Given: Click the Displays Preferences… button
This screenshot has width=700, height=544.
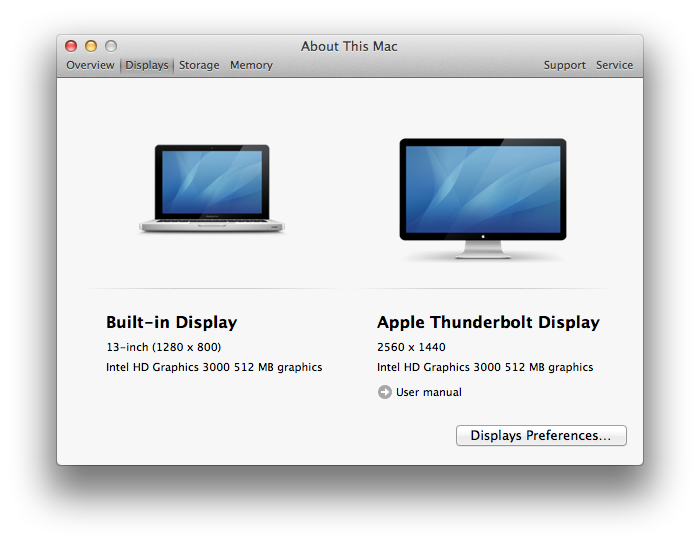Looking at the screenshot, I should (541, 435).
